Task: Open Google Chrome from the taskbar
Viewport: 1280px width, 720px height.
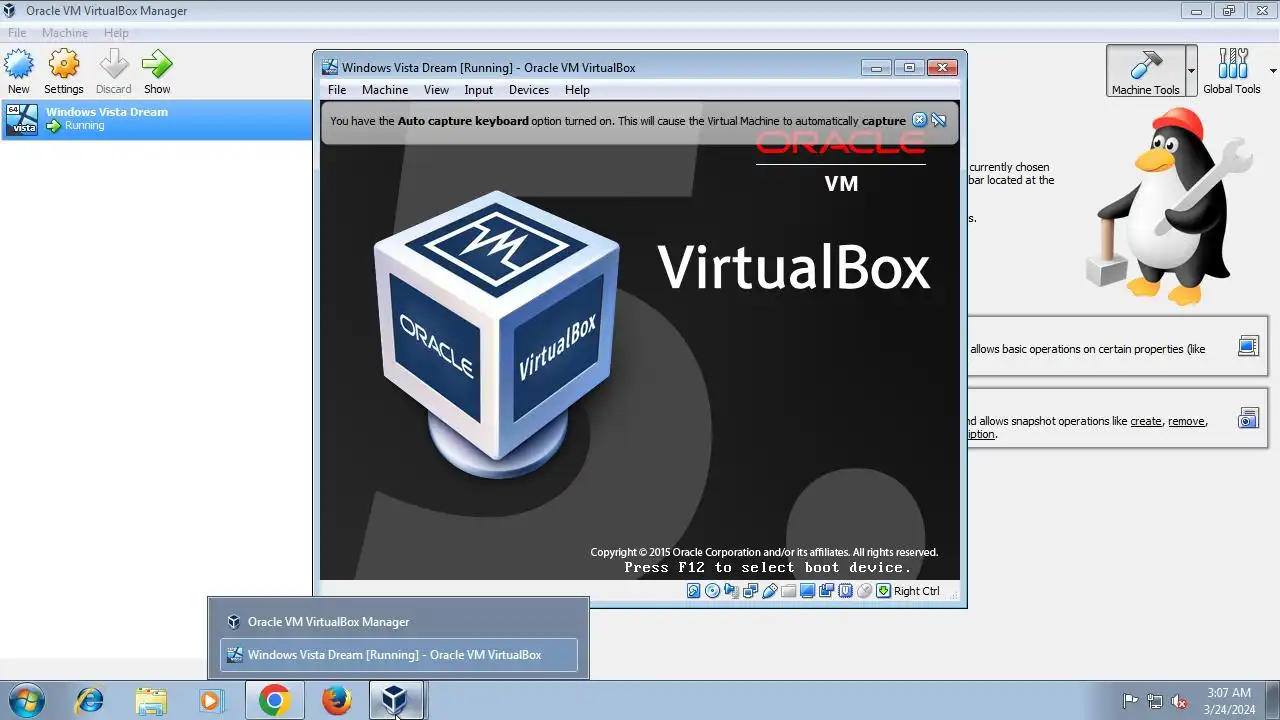Action: [275, 700]
